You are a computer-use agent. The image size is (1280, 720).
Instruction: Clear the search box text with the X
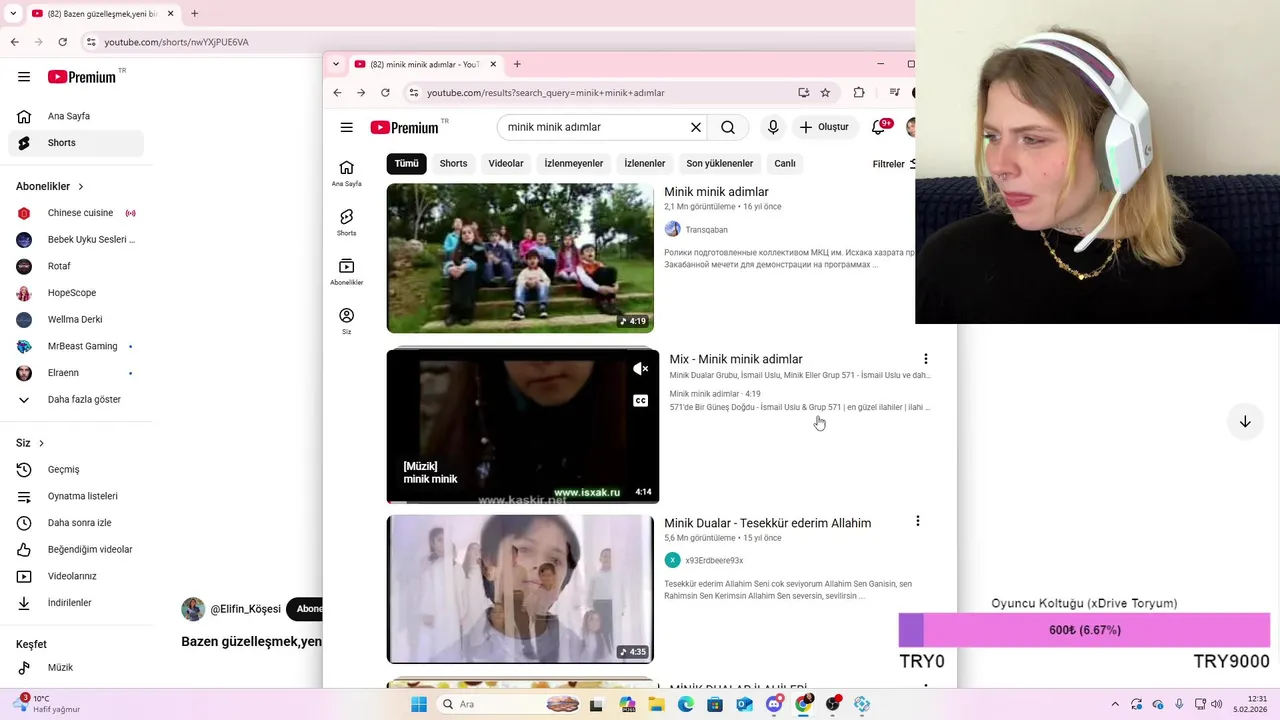696,127
